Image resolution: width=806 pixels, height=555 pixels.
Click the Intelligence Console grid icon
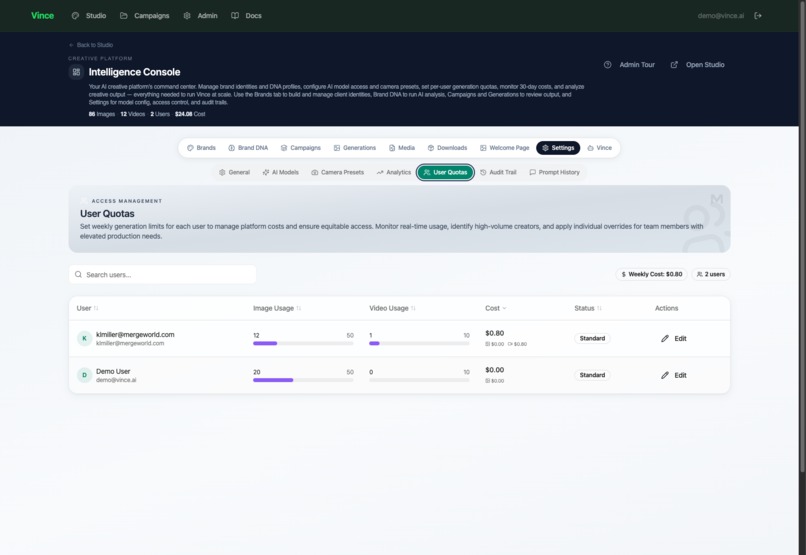point(76,72)
